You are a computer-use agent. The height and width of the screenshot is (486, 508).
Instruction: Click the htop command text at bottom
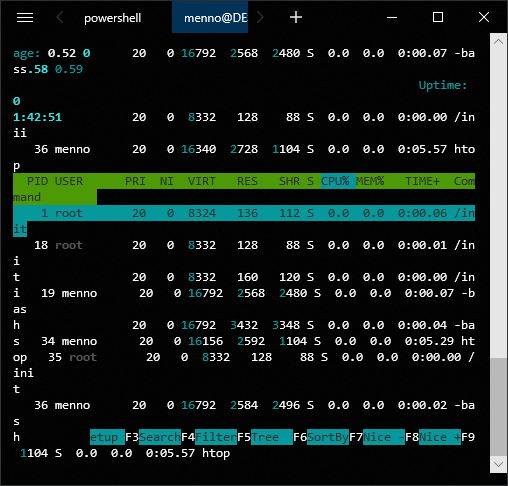tap(216, 453)
